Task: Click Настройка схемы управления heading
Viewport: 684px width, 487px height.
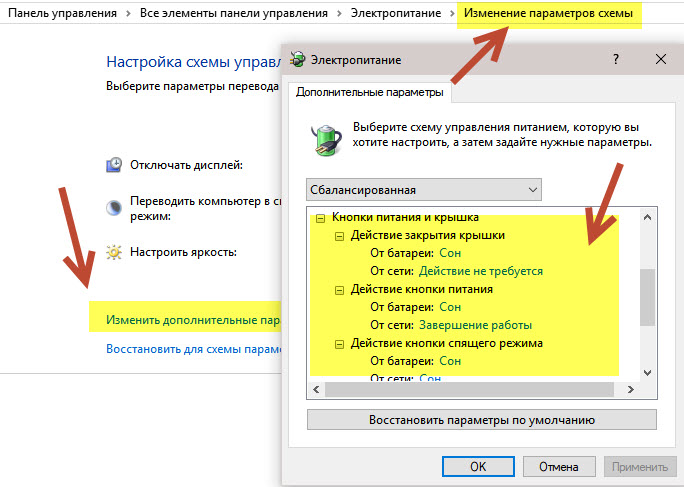Action: click(193, 62)
